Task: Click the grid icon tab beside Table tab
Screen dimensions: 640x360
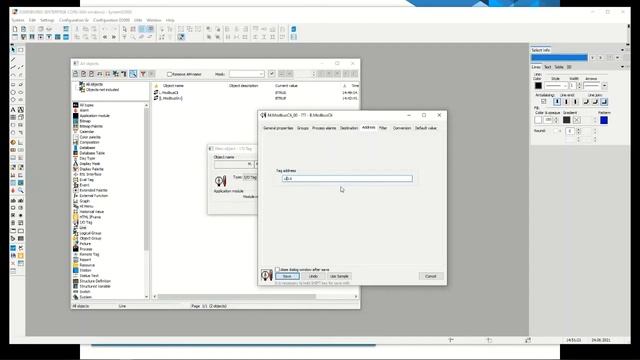Action: pyautogui.click(x=569, y=67)
